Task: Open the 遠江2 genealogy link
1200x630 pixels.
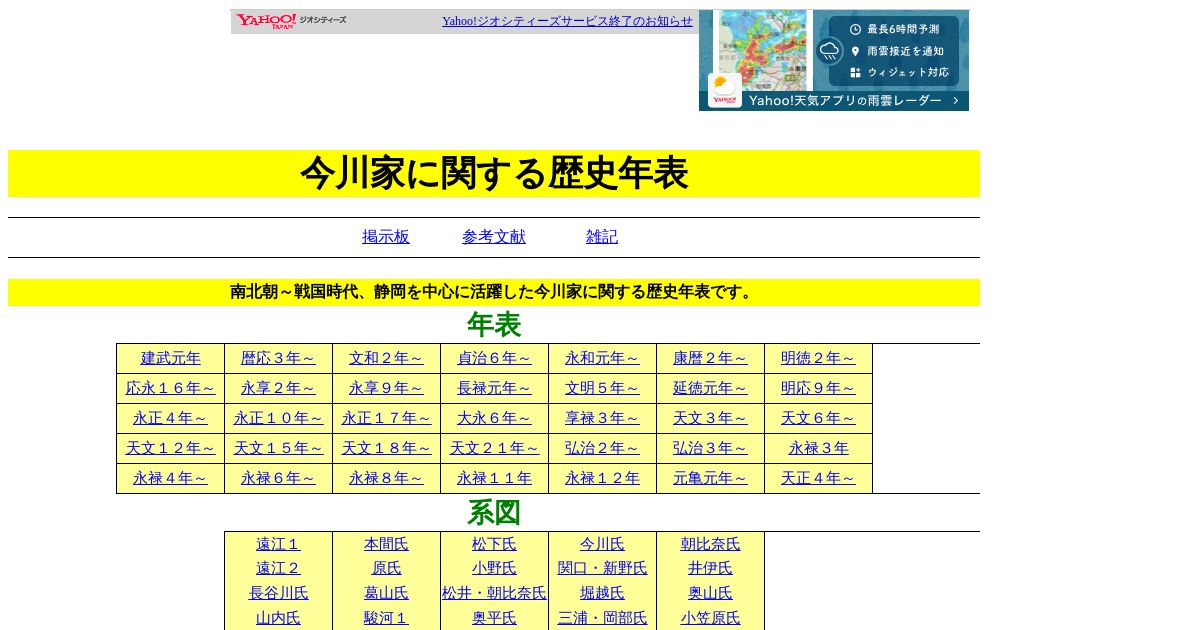Action: (279, 568)
